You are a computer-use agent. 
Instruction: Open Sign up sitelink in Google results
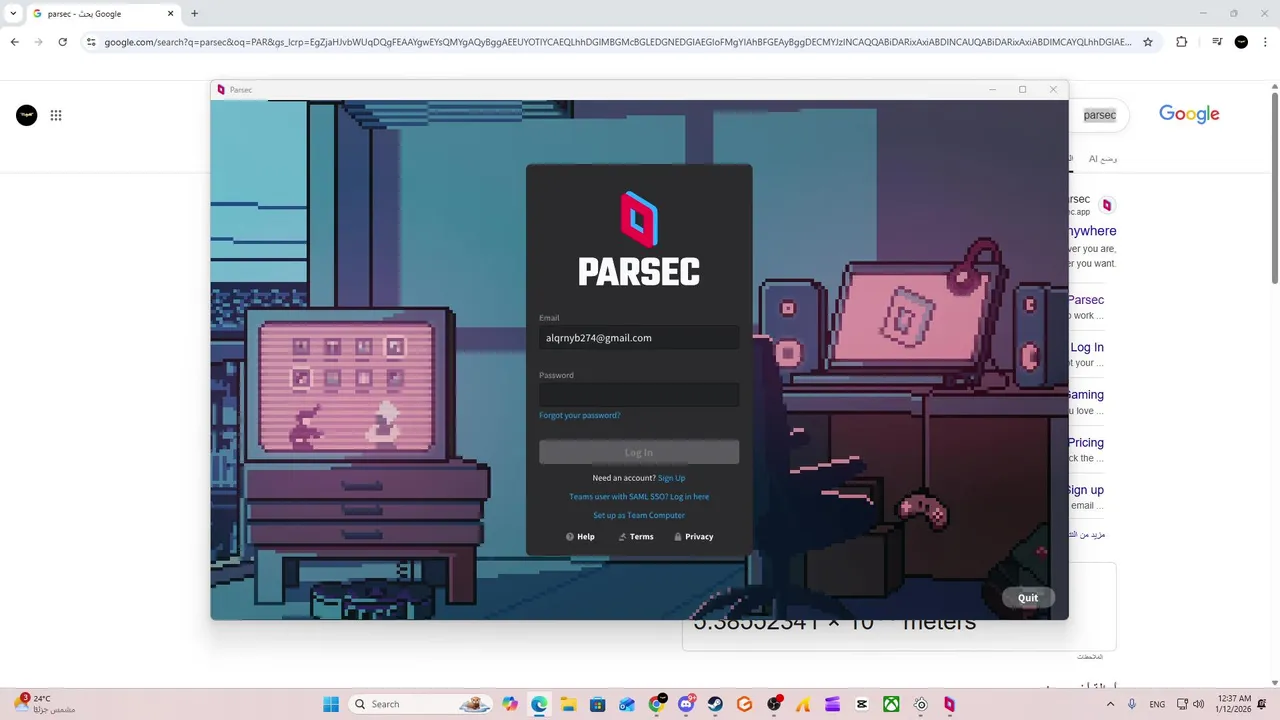pyautogui.click(x=1086, y=490)
